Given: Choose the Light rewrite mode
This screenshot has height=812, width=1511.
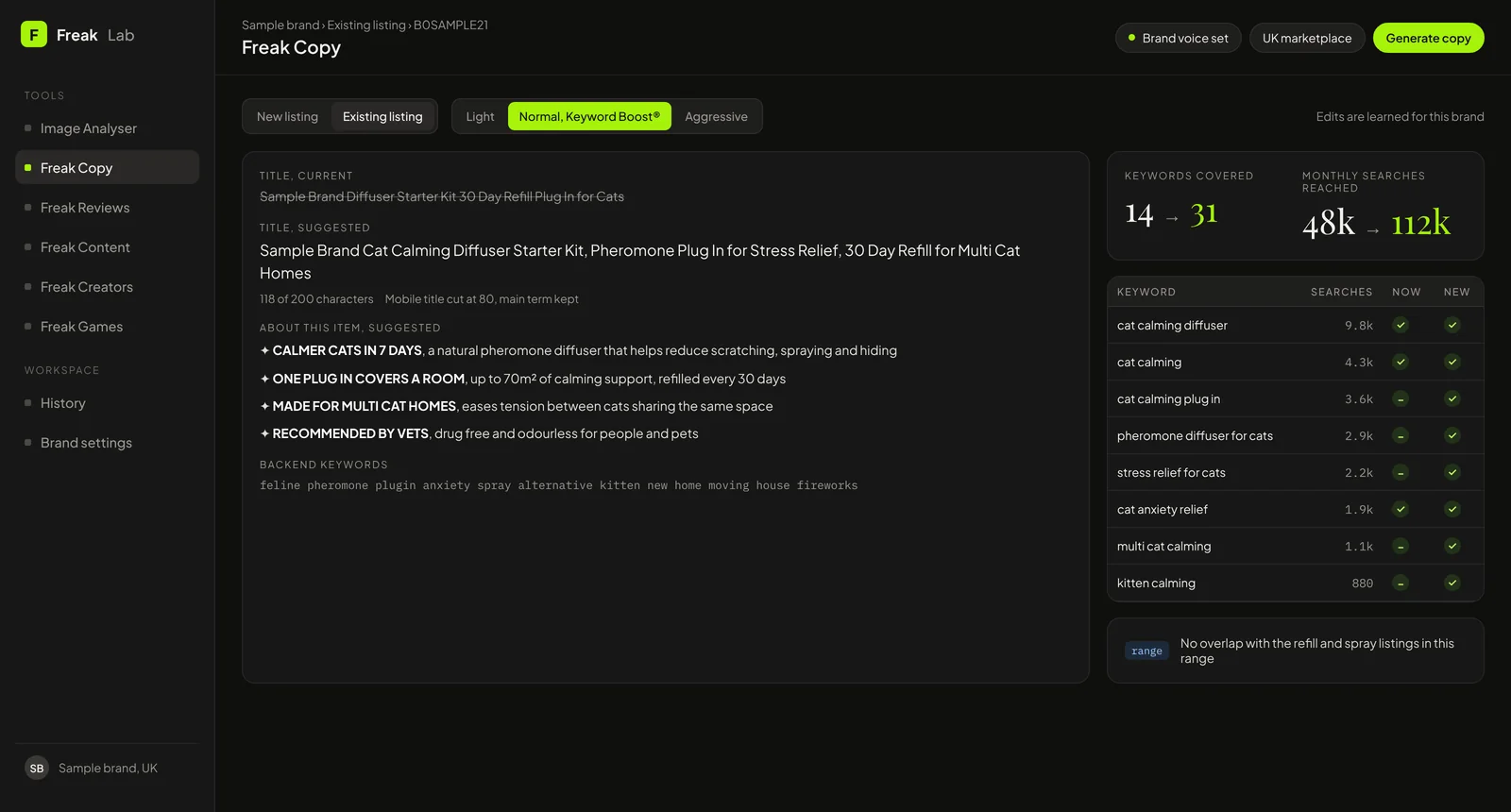Looking at the screenshot, I should coord(480,116).
